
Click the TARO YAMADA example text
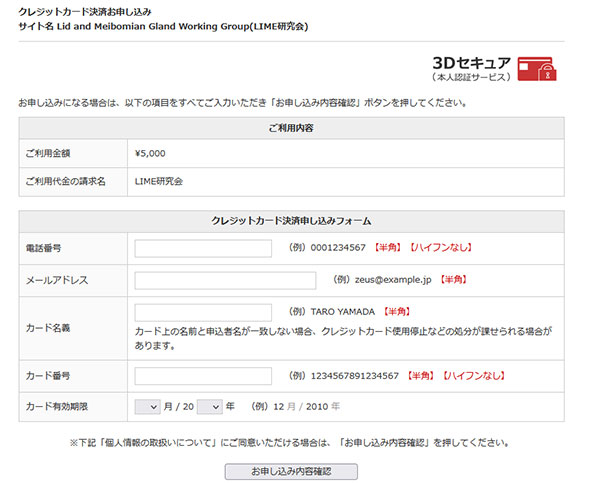(342, 312)
